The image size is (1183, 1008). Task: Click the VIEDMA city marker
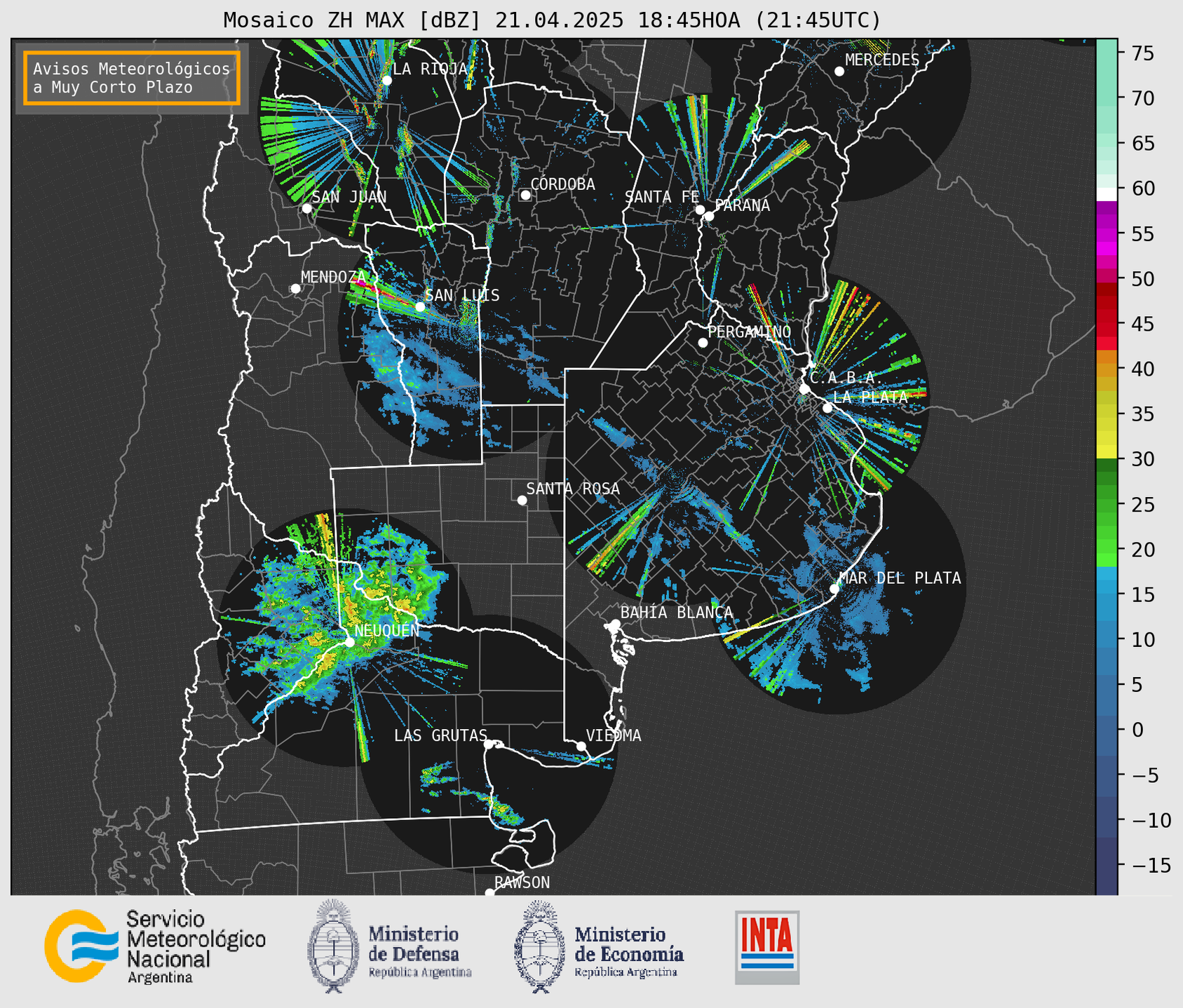581,746
